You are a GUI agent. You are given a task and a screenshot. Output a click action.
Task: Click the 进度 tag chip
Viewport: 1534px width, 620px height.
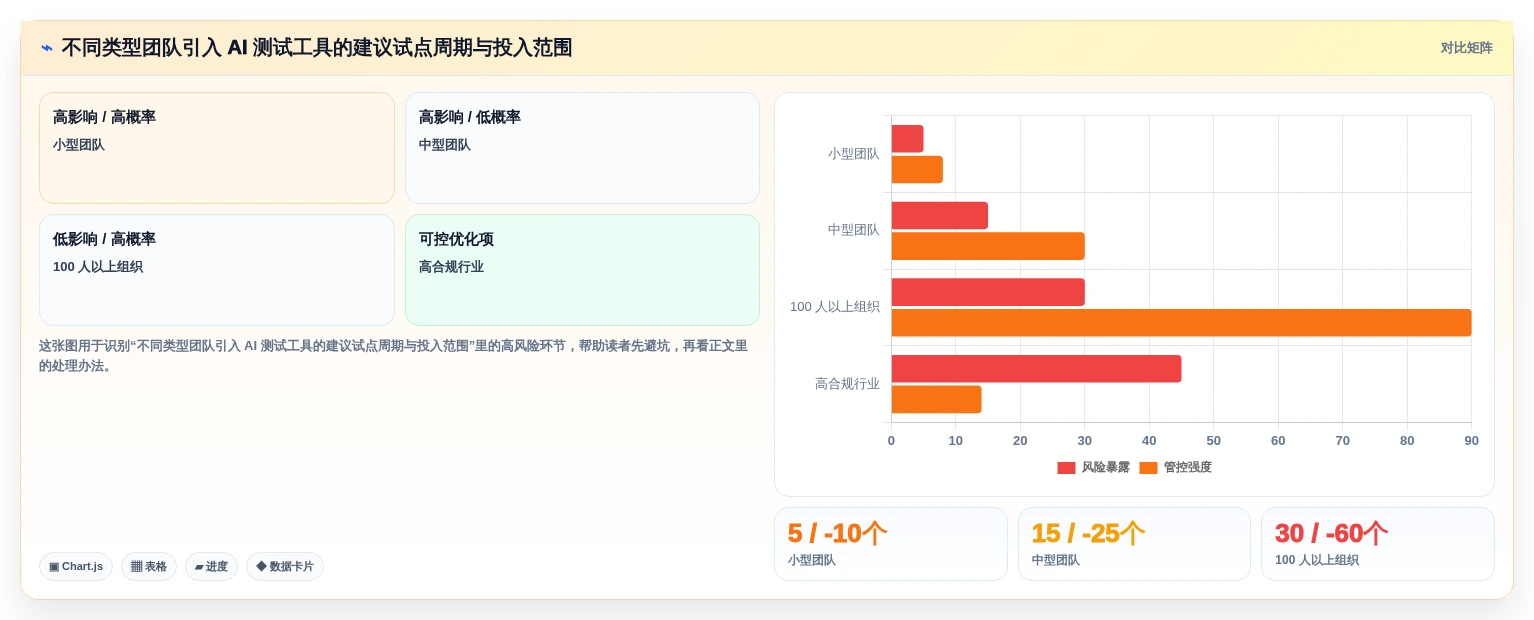pyautogui.click(x=211, y=567)
